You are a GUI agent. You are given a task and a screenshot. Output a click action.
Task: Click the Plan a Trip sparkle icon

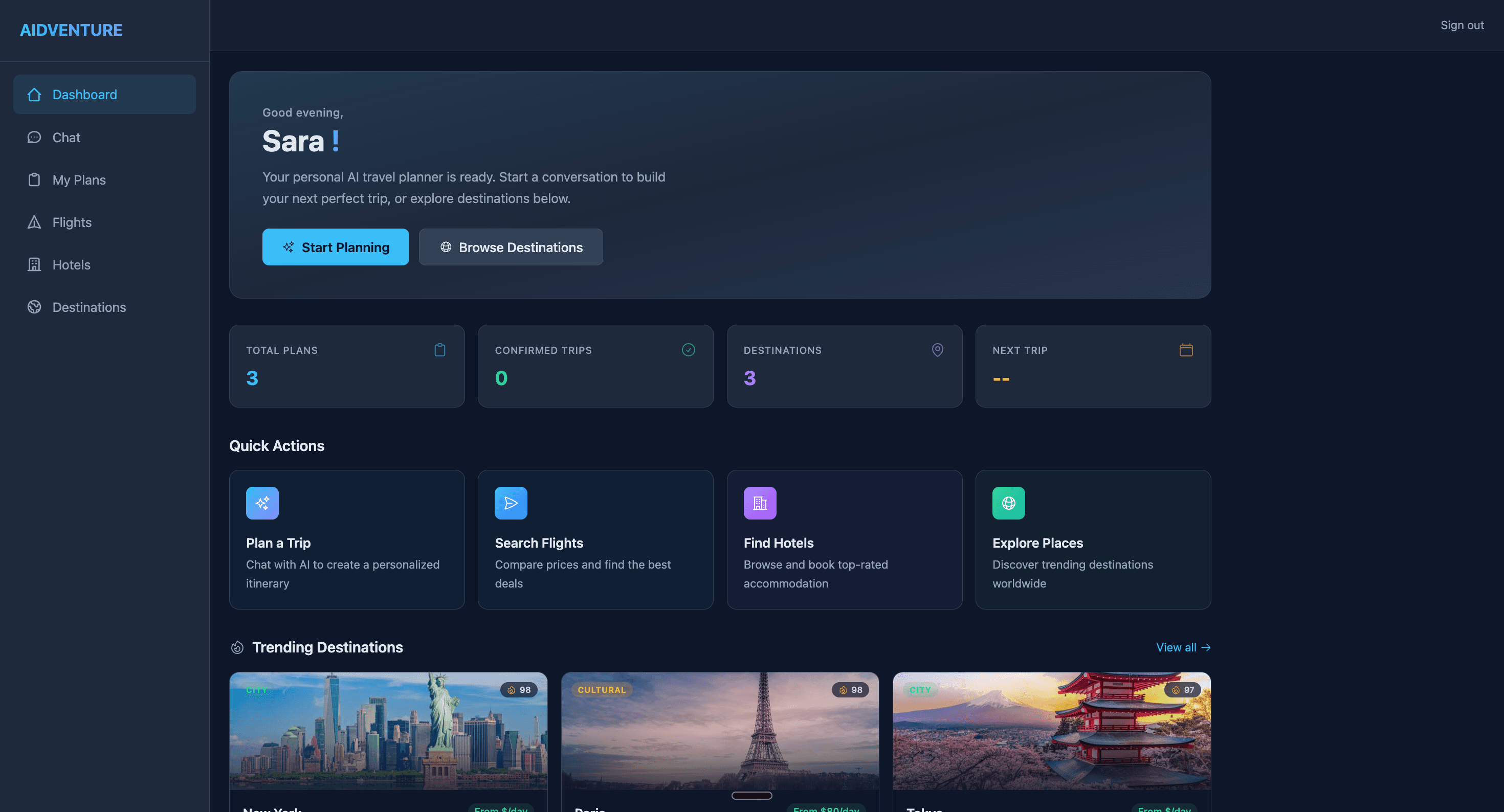point(262,503)
